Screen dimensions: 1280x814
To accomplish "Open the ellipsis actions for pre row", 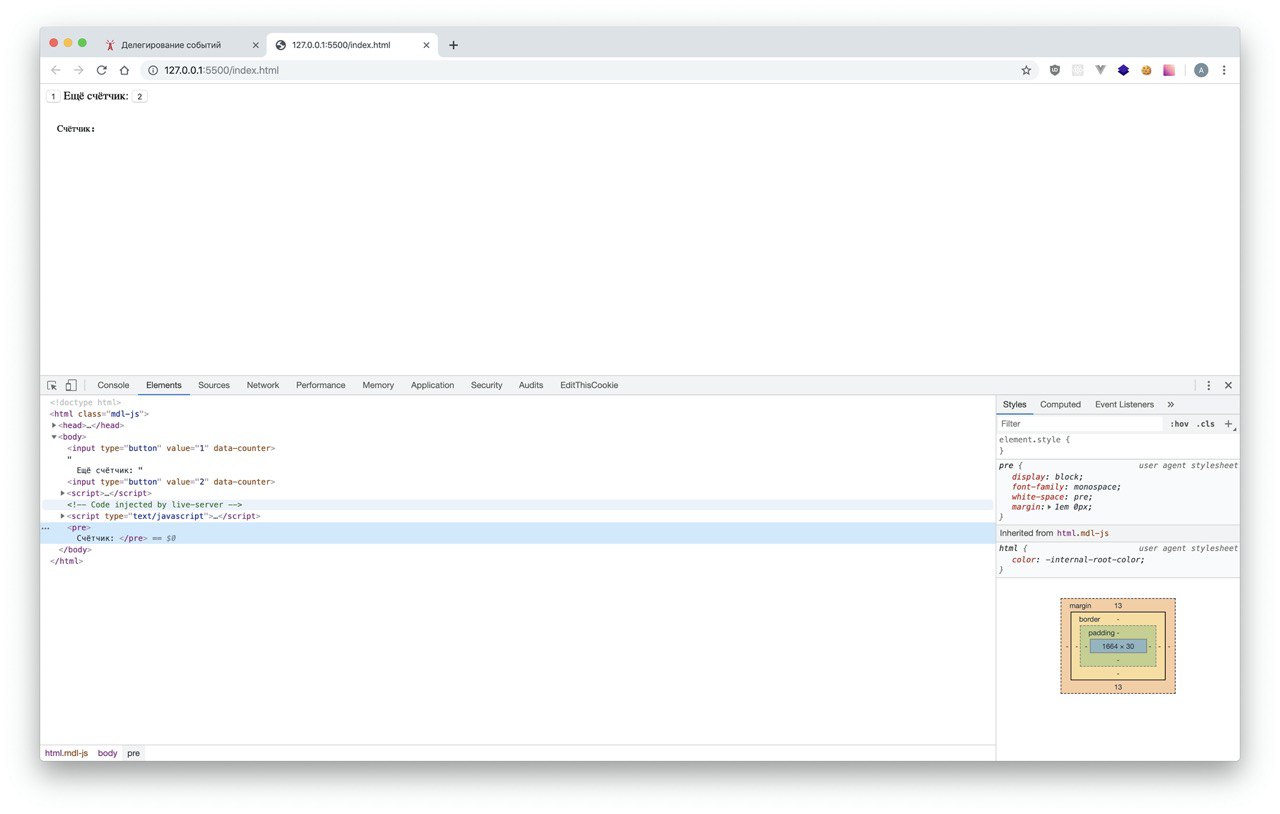I will click(45, 527).
